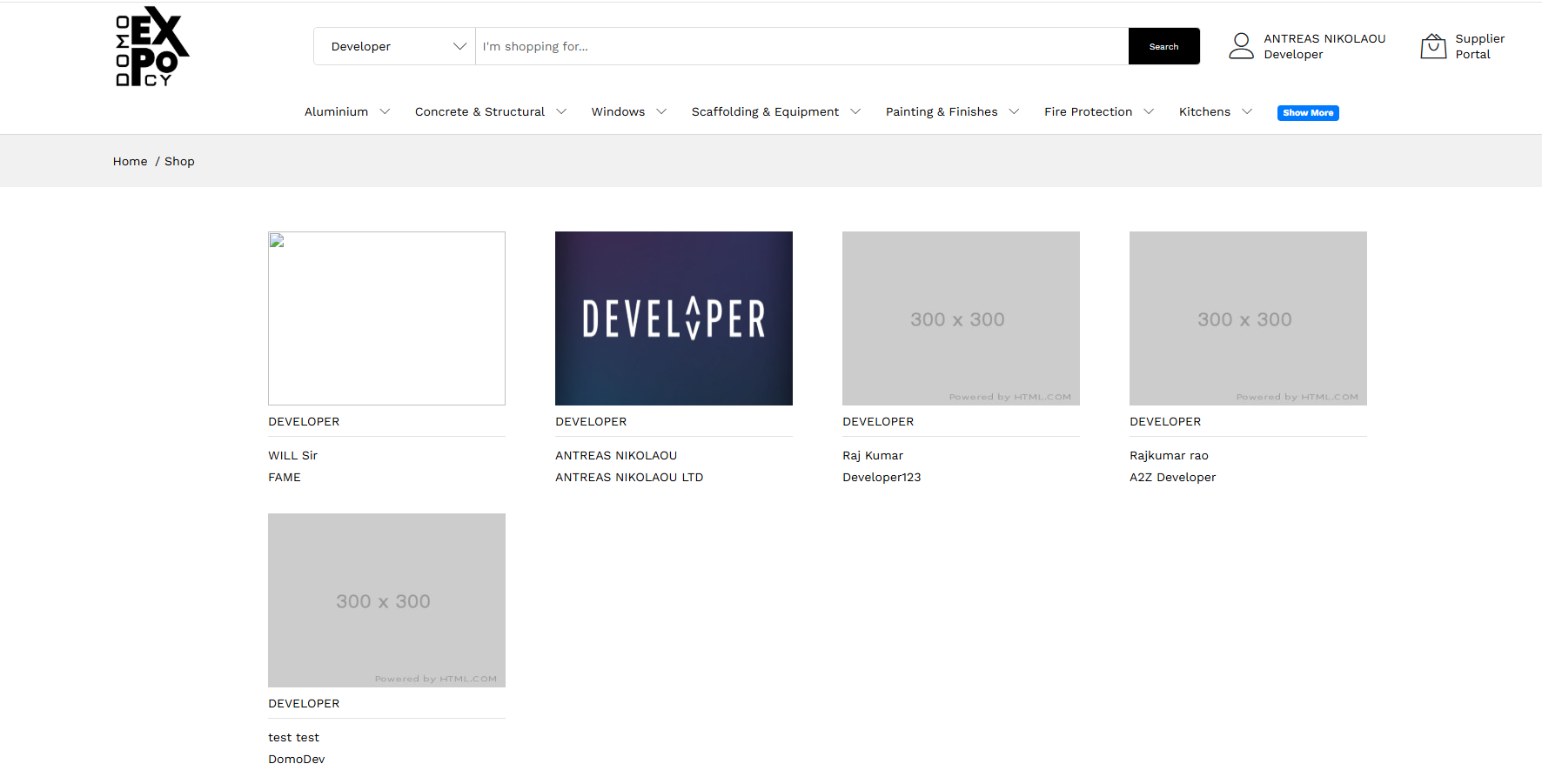Viewport: 1542px width, 784px height.
Task: Expand the chevron next to Painting & Finishes
Action: pos(1014,111)
